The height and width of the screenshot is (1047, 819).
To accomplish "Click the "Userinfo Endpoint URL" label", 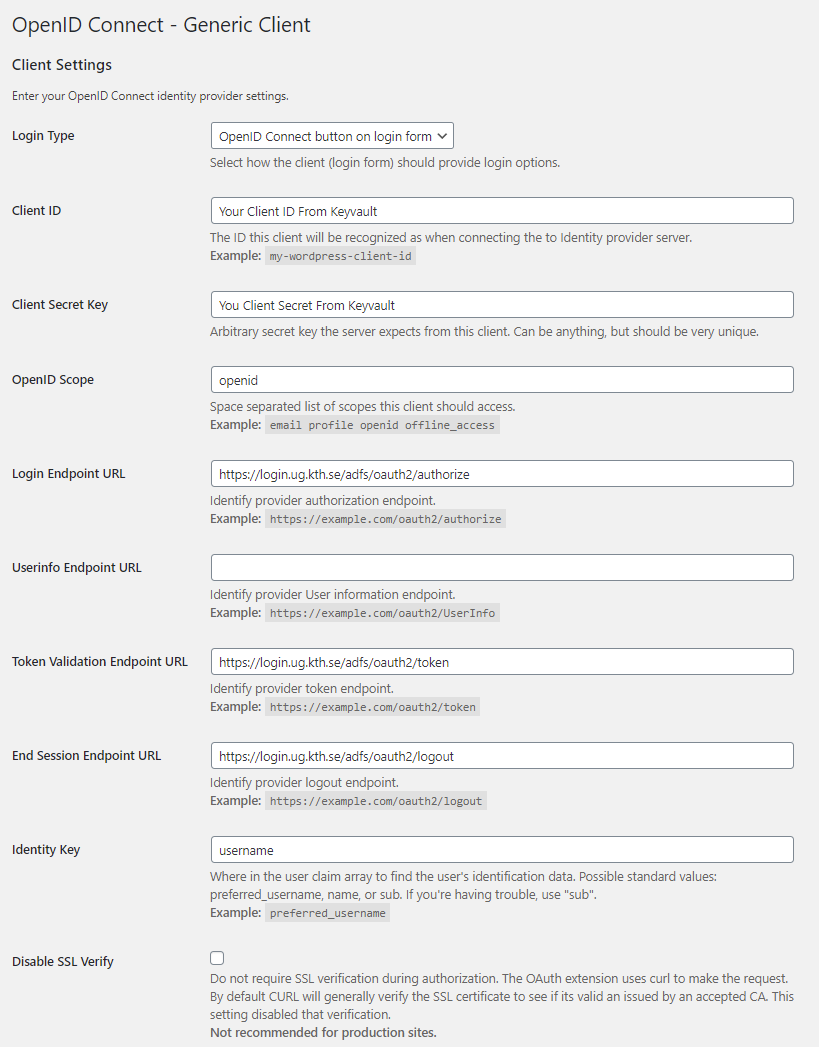I will 77,568.
